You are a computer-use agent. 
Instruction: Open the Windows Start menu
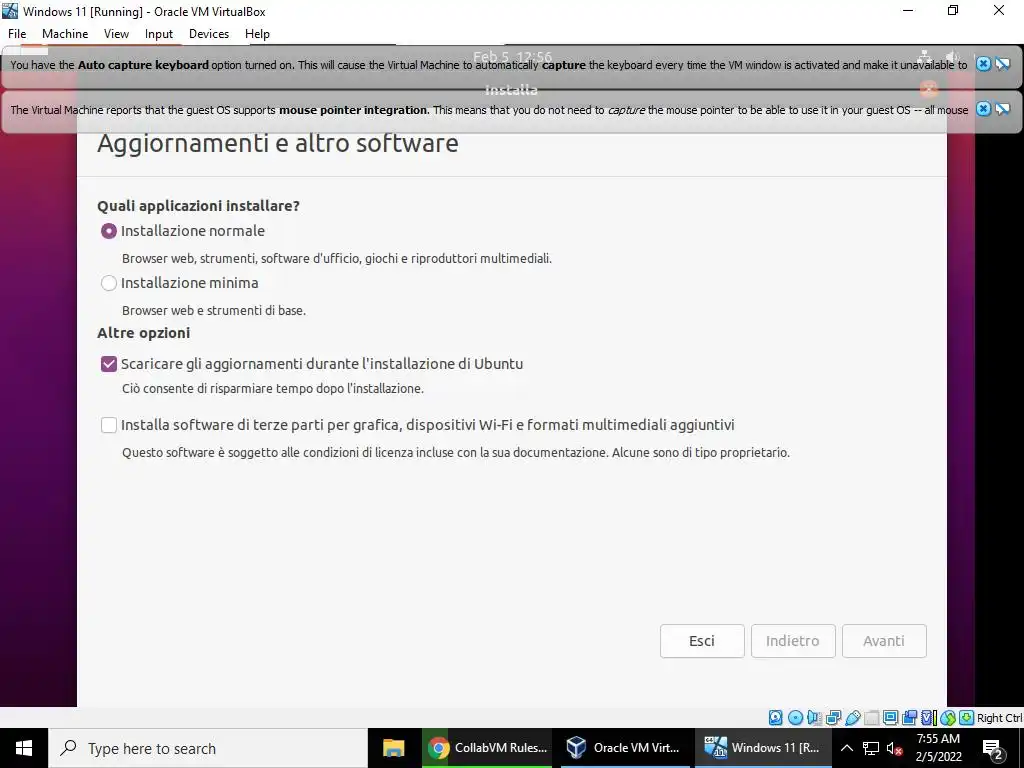tap(24, 748)
